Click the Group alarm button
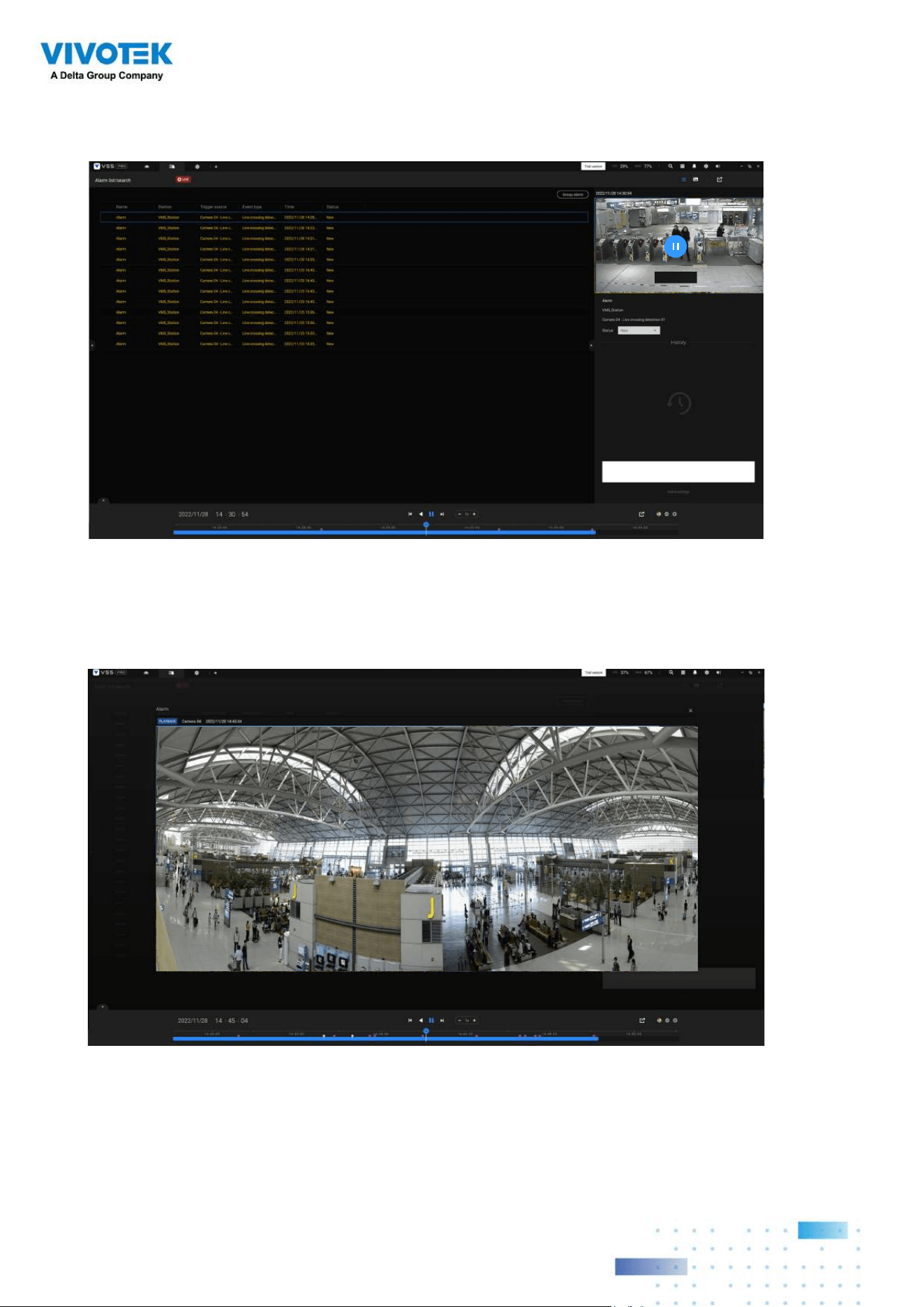The height and width of the screenshot is (1307, 924). coord(572,195)
